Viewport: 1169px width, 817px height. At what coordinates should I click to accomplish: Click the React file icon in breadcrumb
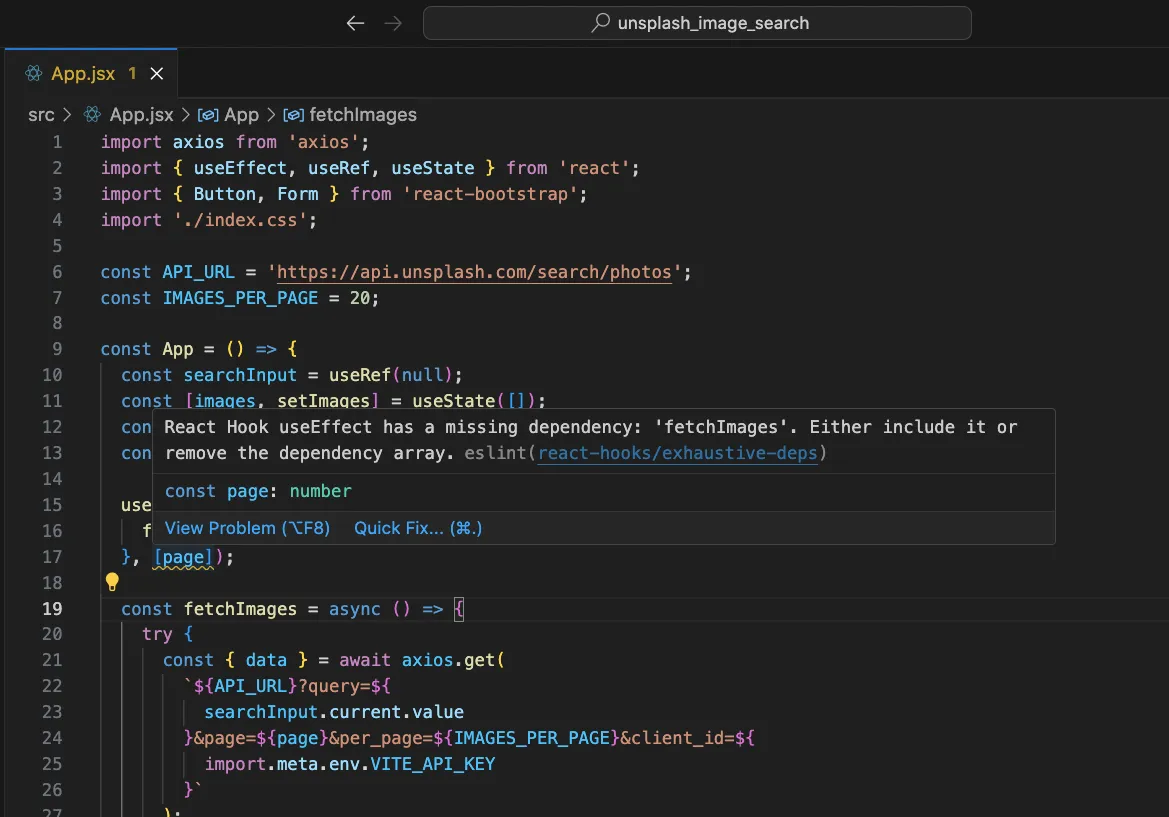point(93,115)
